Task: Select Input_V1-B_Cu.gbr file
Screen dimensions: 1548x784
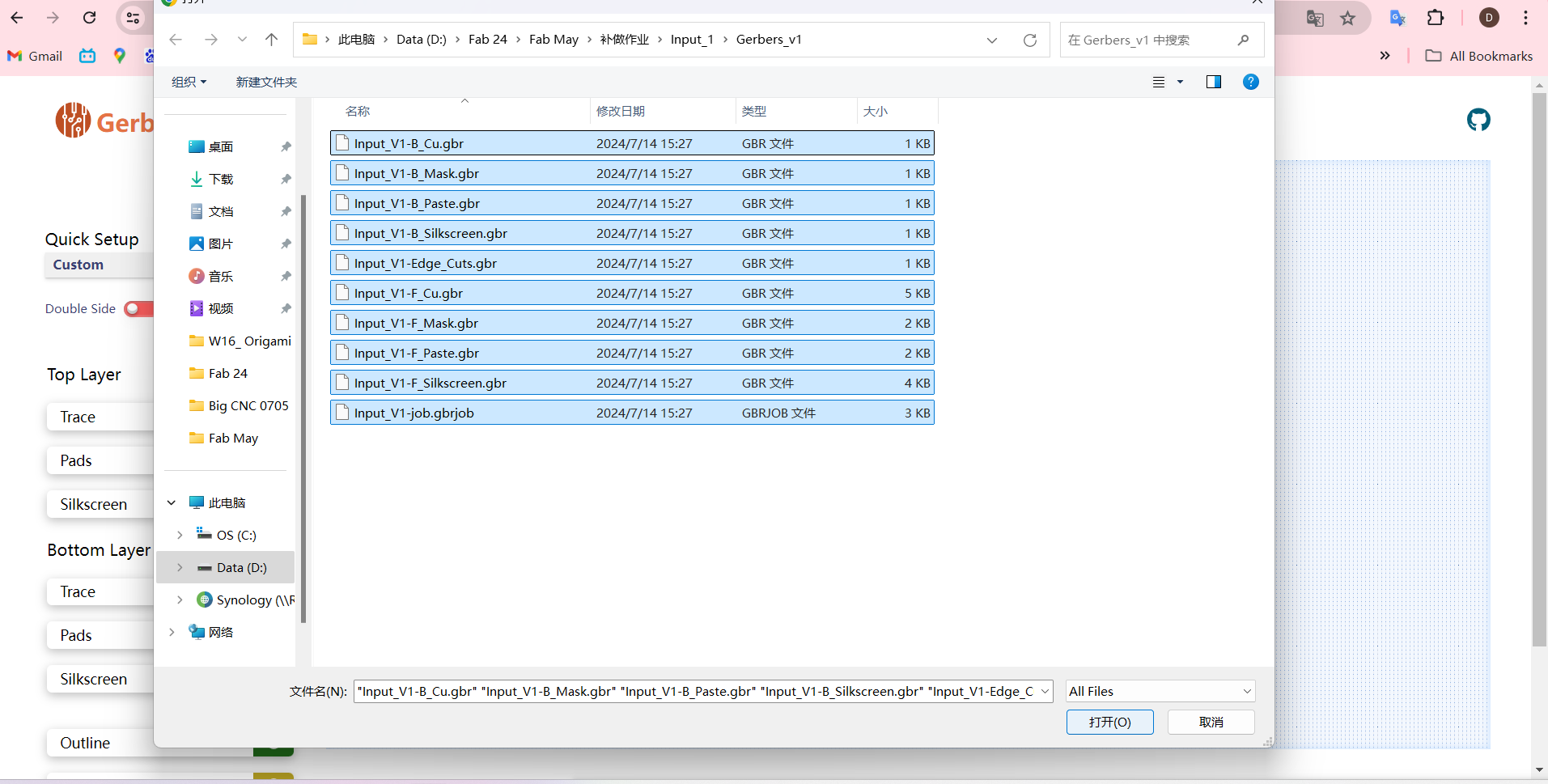Action: coord(632,143)
